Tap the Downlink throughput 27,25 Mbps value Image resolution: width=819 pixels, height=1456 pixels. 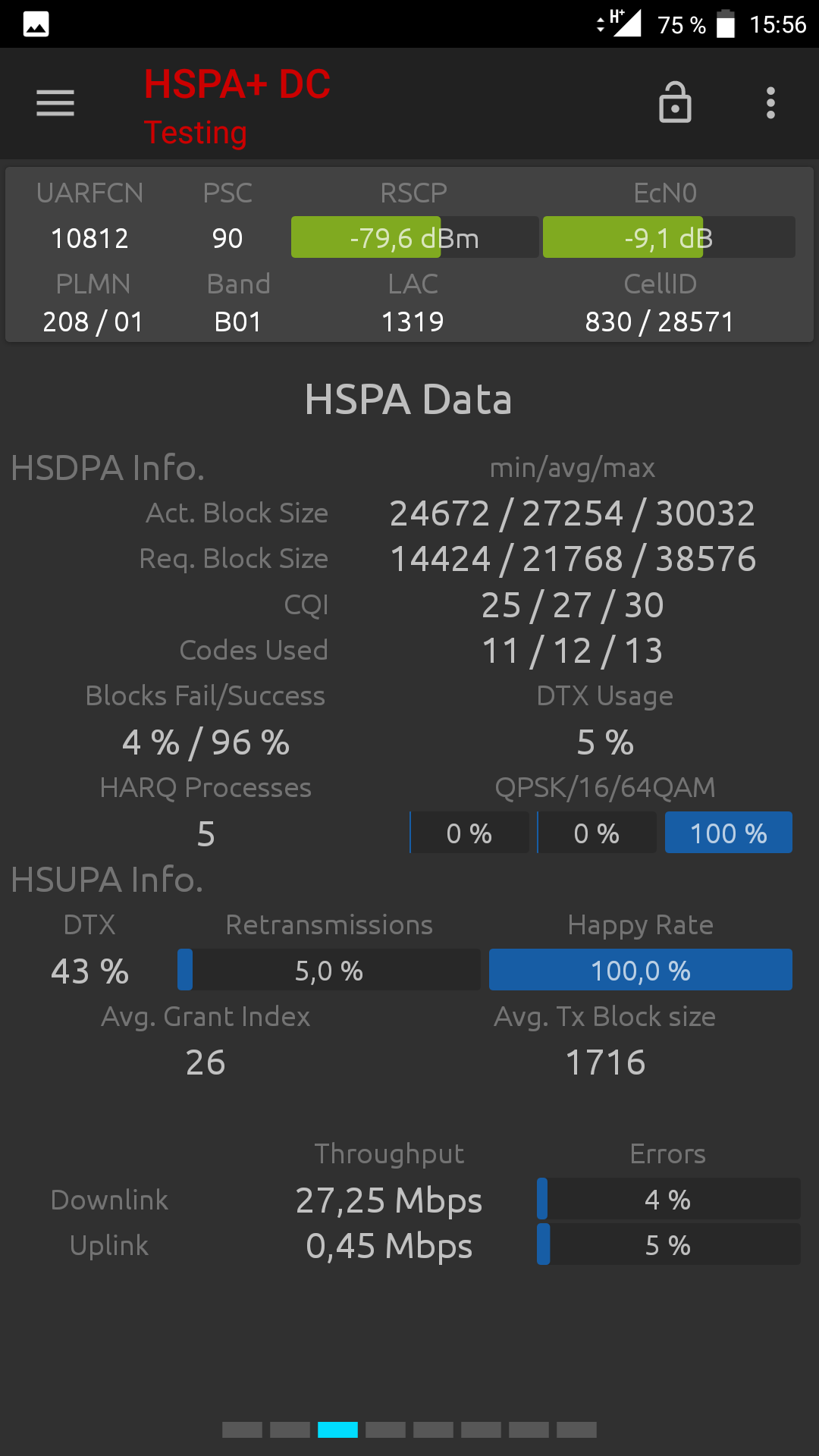pyautogui.click(x=389, y=1201)
